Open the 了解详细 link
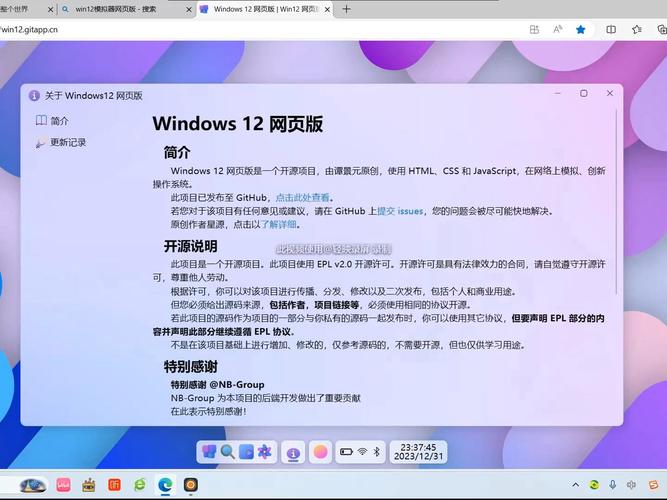 pyautogui.click(x=278, y=224)
